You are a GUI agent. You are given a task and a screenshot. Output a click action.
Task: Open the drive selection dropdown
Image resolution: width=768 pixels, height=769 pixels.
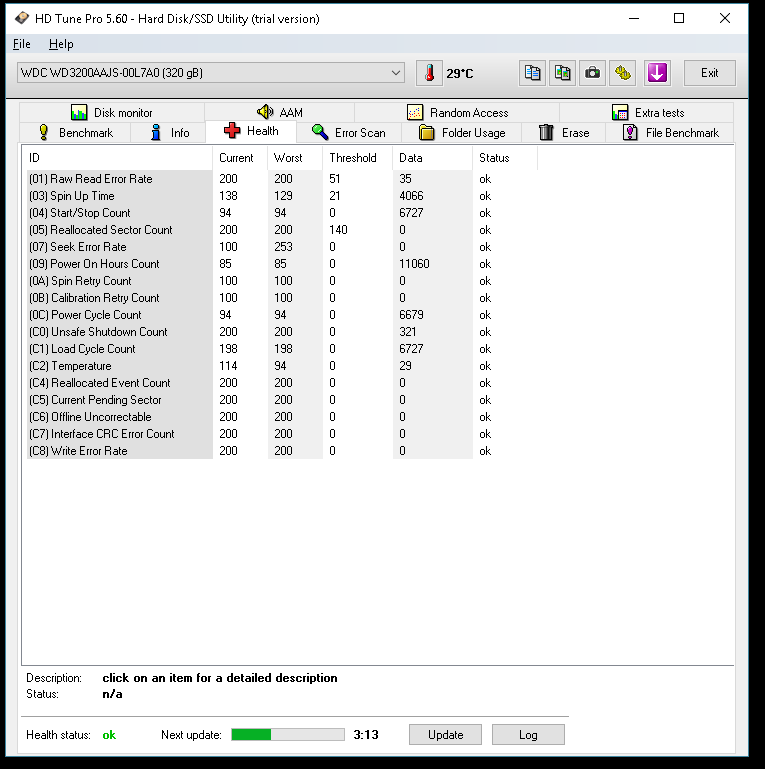click(x=211, y=73)
